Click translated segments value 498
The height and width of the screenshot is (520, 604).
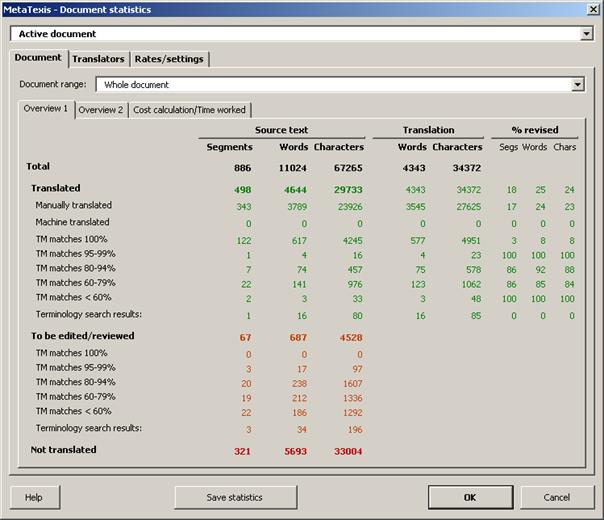tap(242, 190)
